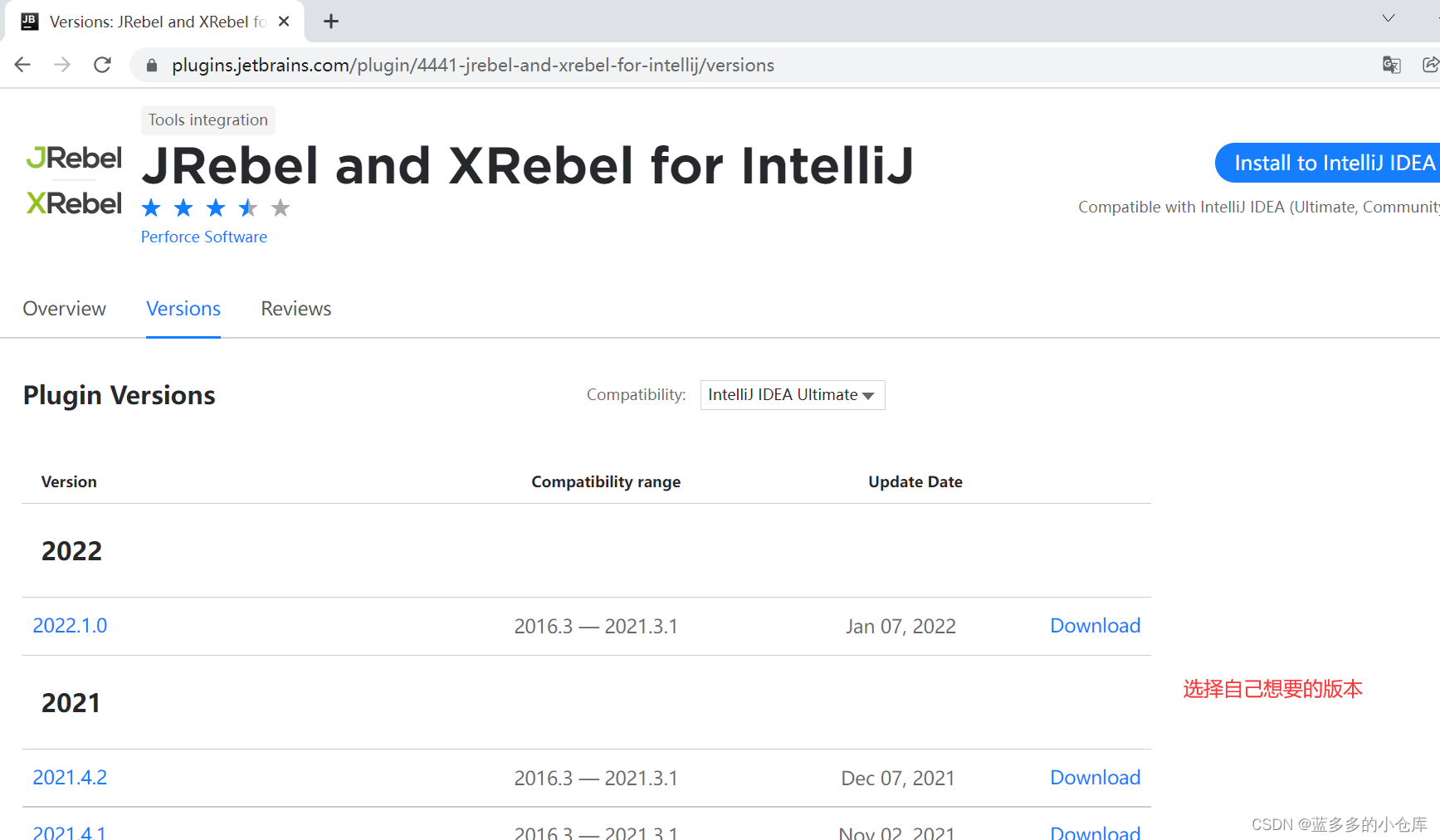Open a new browser tab
Image resolution: width=1440 pixels, height=840 pixels.
pyautogui.click(x=331, y=22)
